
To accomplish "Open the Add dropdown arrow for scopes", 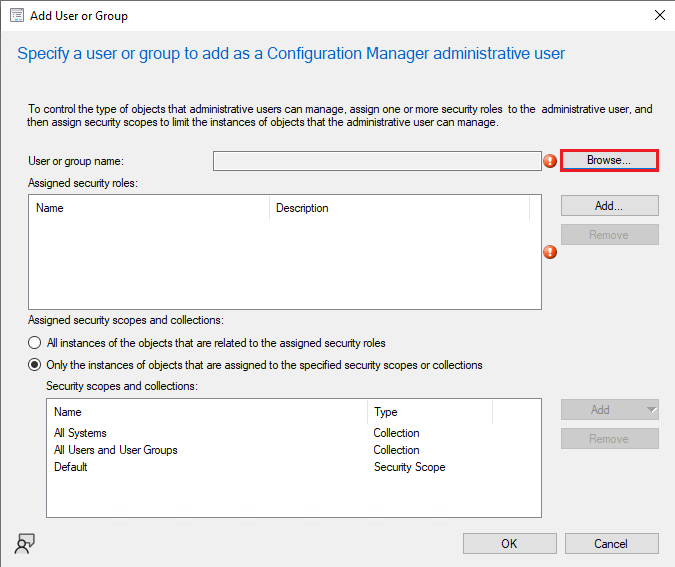I will pyautogui.click(x=652, y=409).
